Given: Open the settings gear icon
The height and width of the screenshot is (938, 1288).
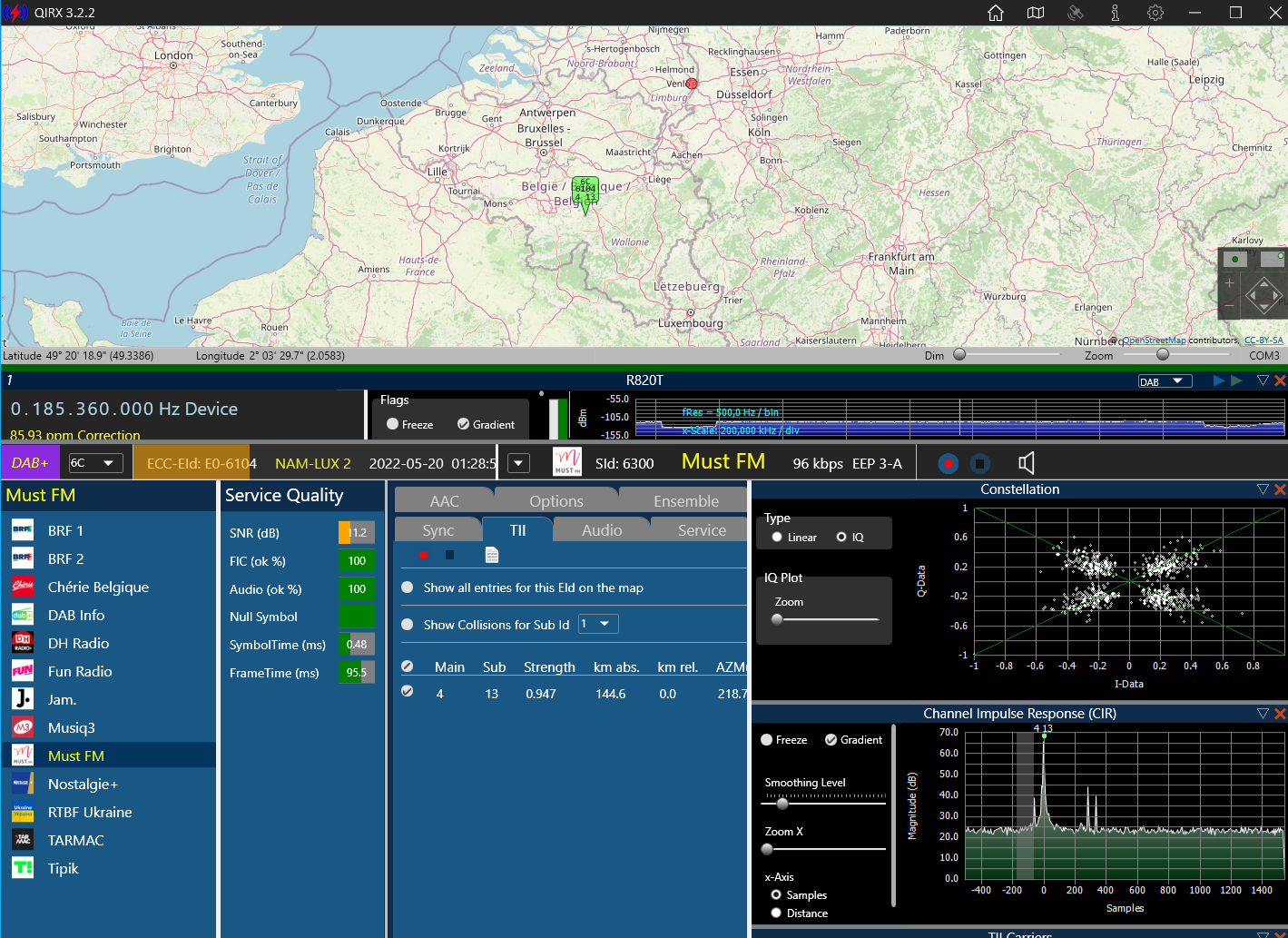Looking at the screenshot, I should (1155, 13).
